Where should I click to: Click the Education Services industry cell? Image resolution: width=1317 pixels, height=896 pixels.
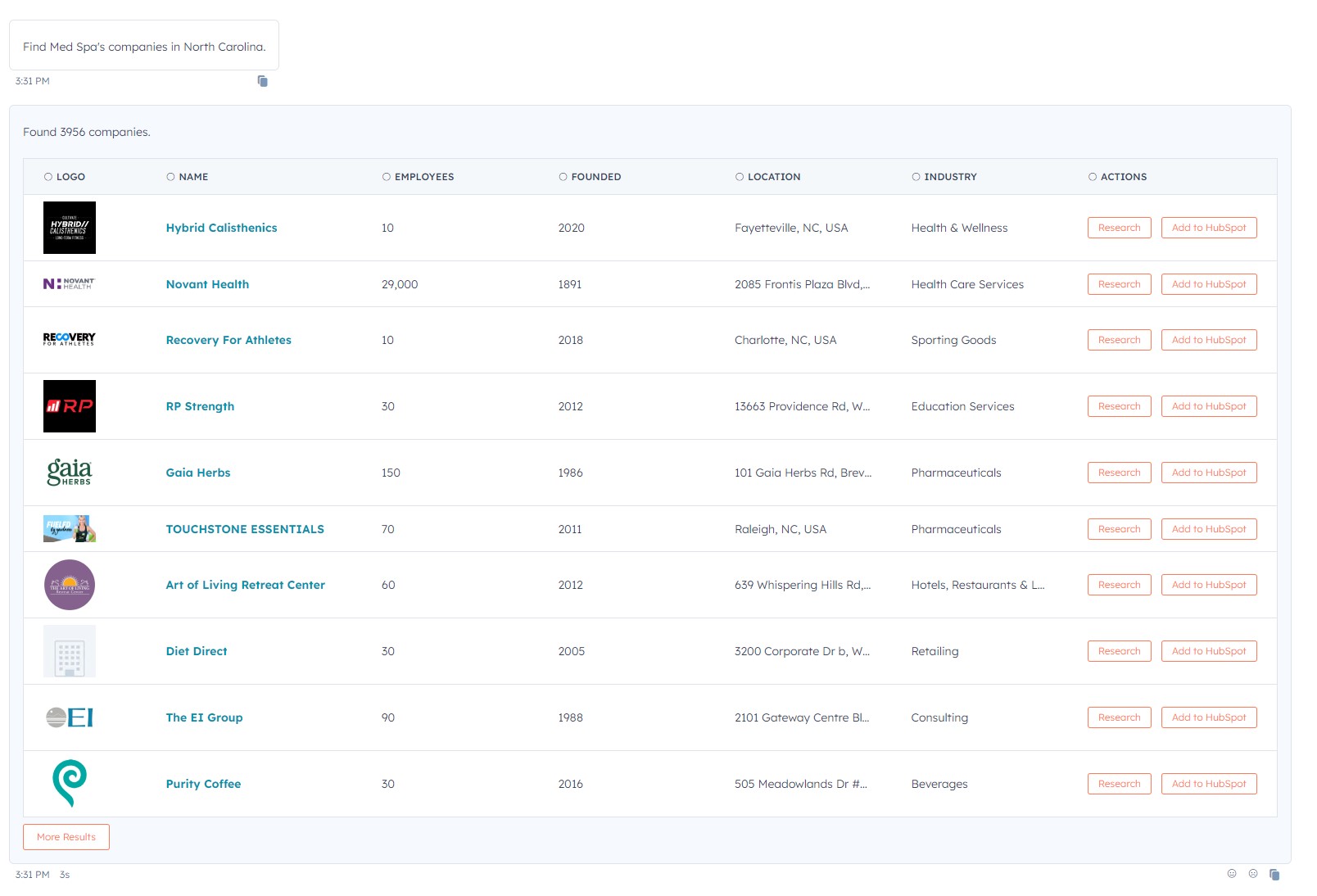pos(963,406)
